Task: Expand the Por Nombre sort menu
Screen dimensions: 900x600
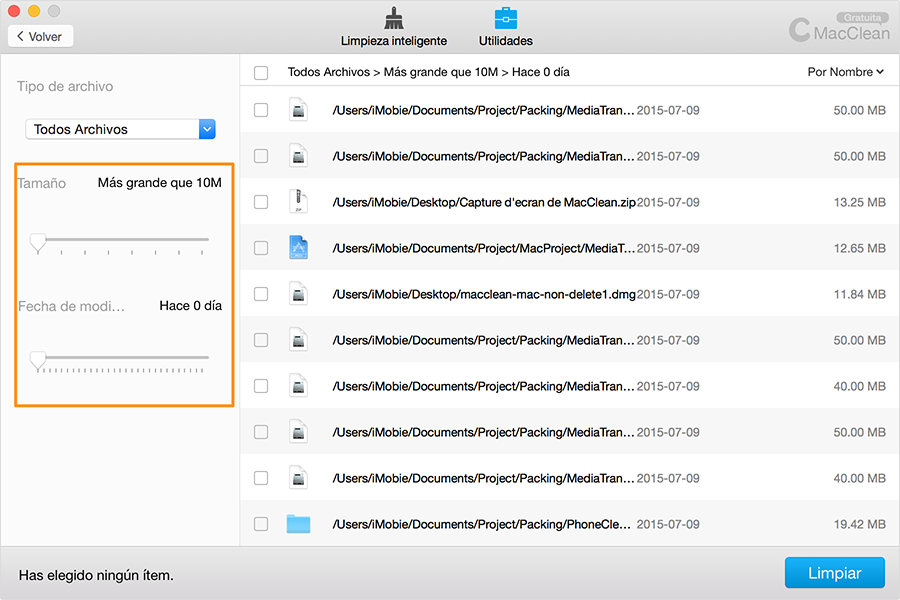Action: pyautogui.click(x=845, y=72)
